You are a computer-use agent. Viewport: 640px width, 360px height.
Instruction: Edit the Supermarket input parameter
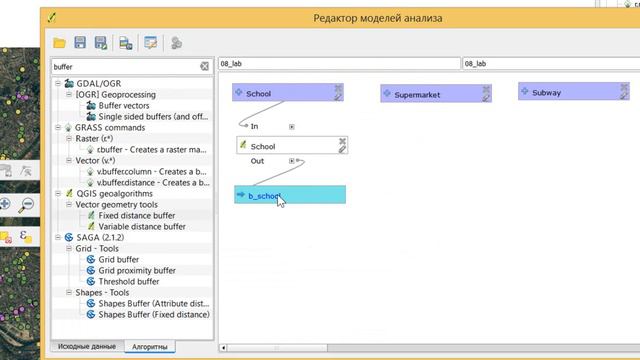pyautogui.click(x=486, y=98)
